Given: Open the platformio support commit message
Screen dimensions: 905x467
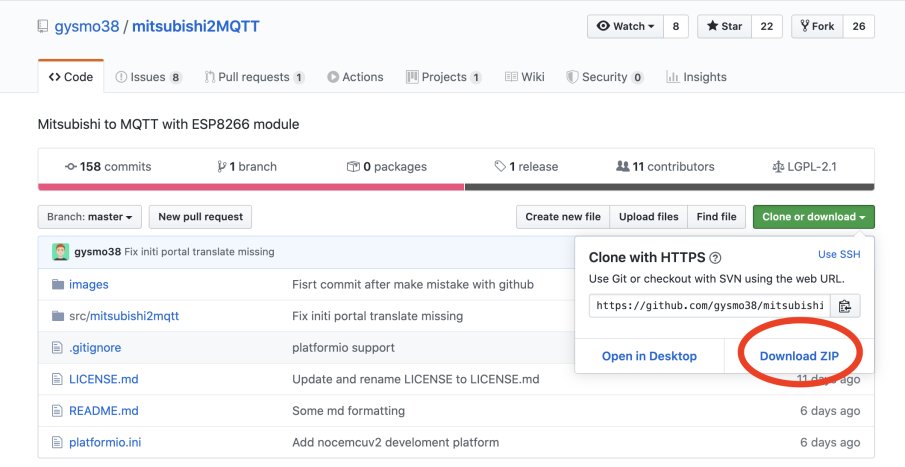Looking at the screenshot, I should (x=343, y=348).
